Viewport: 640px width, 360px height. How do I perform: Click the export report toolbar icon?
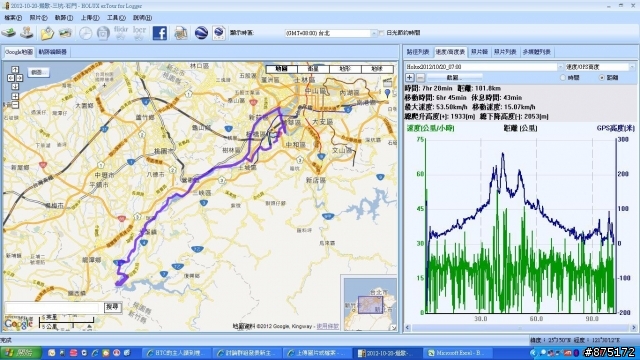coord(181,33)
